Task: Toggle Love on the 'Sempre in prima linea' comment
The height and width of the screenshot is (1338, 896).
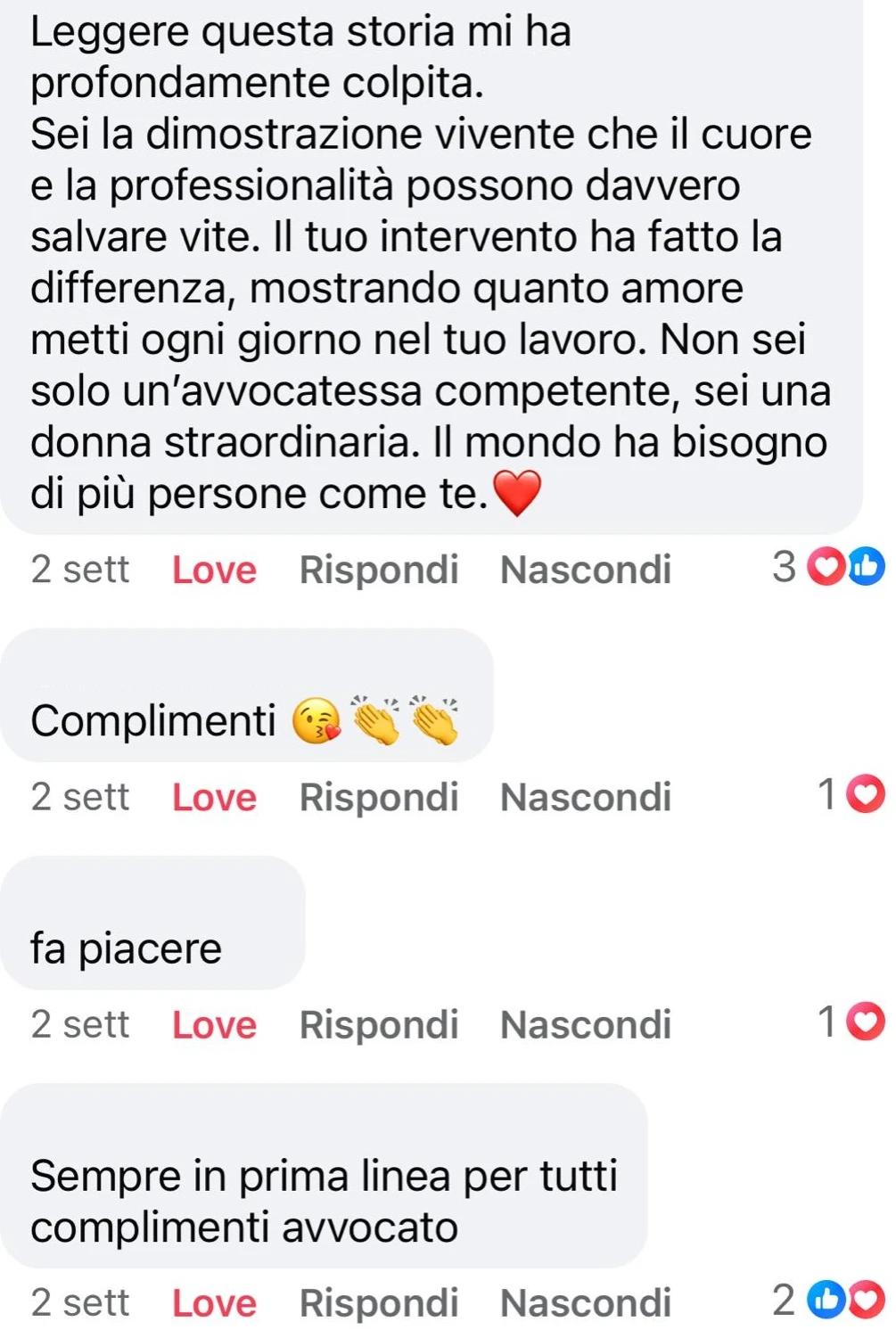Action: [214, 1302]
